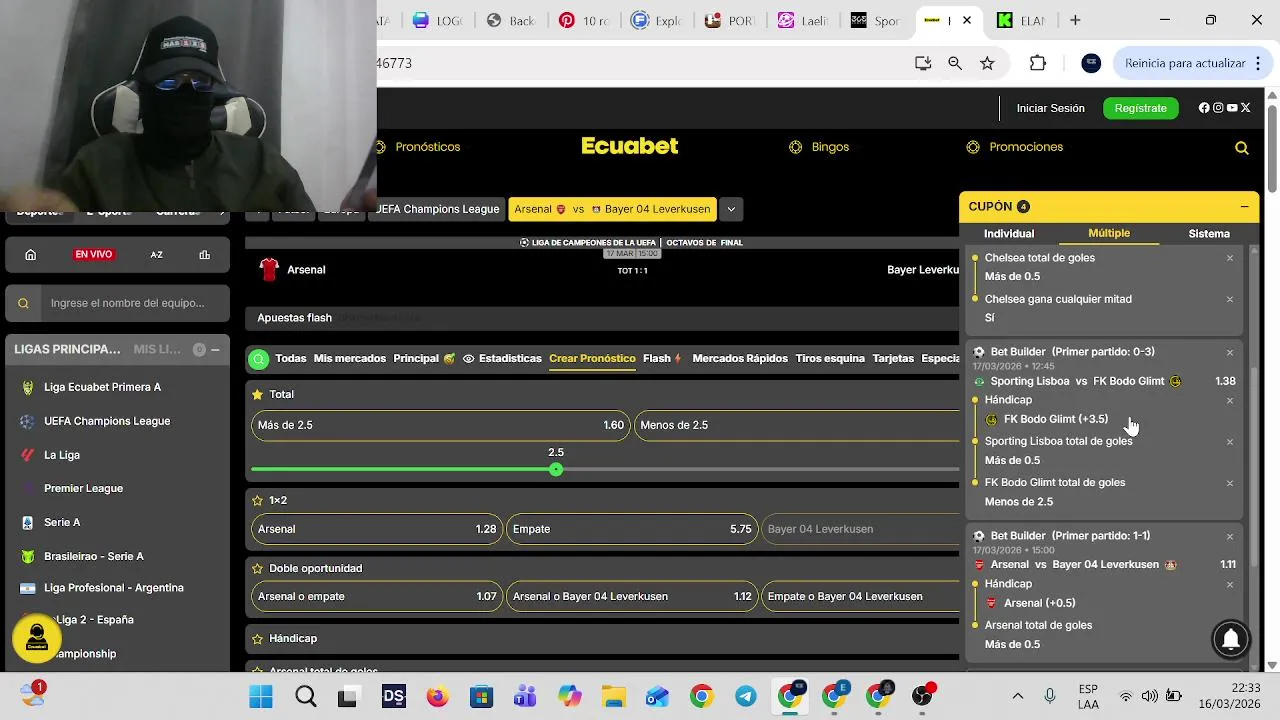Click Iniciar Sesión link
Image resolution: width=1280 pixels, height=720 pixels.
1050,108
